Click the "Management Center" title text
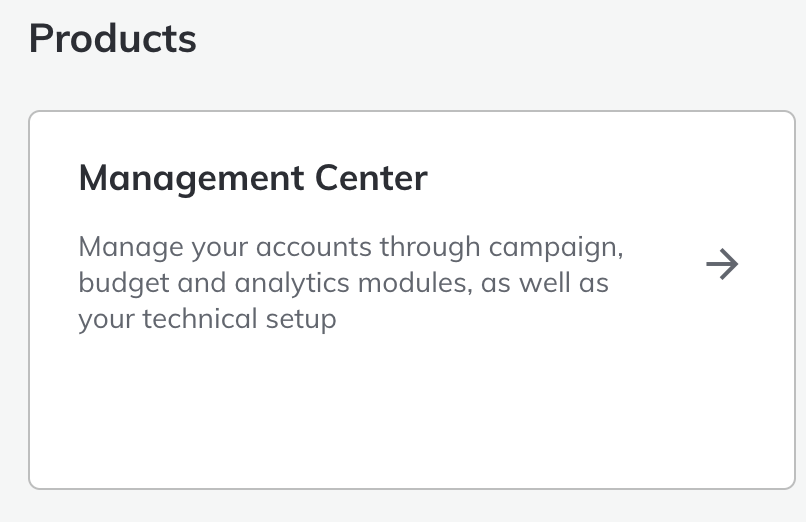This screenshot has width=806, height=522. (x=253, y=179)
